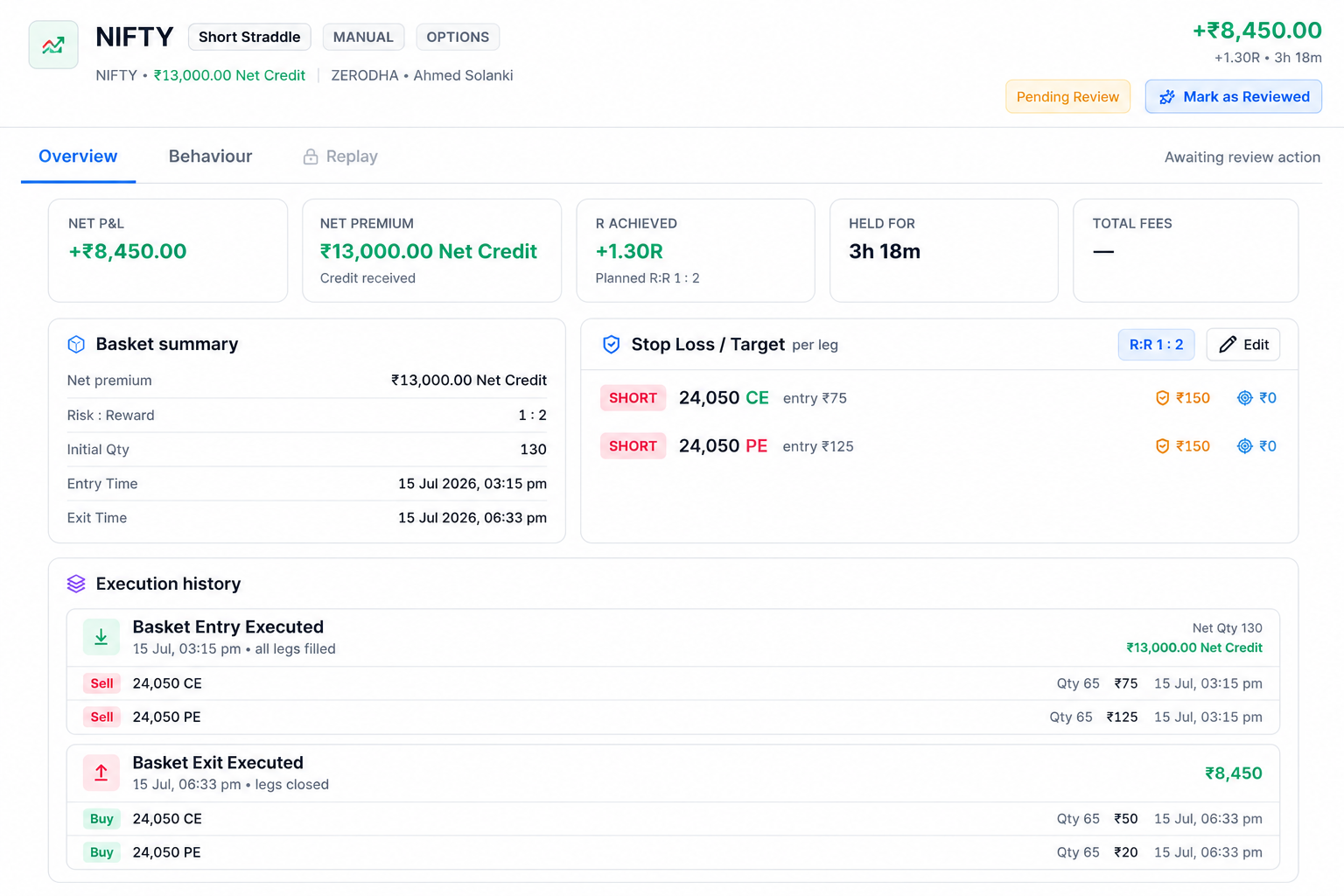Click the Mark as Reviewed button

click(x=1234, y=97)
